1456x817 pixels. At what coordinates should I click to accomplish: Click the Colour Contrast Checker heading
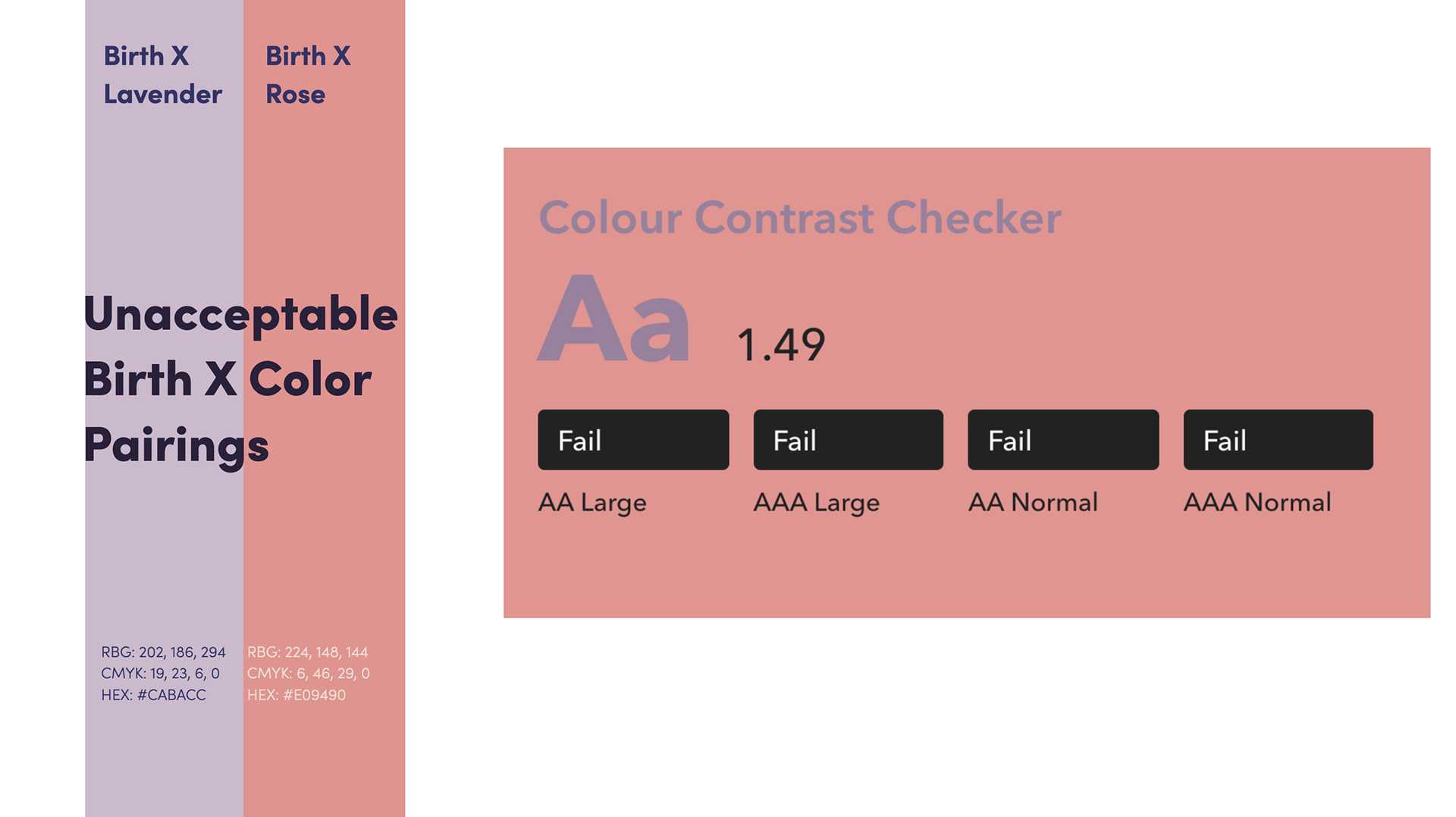pos(799,218)
